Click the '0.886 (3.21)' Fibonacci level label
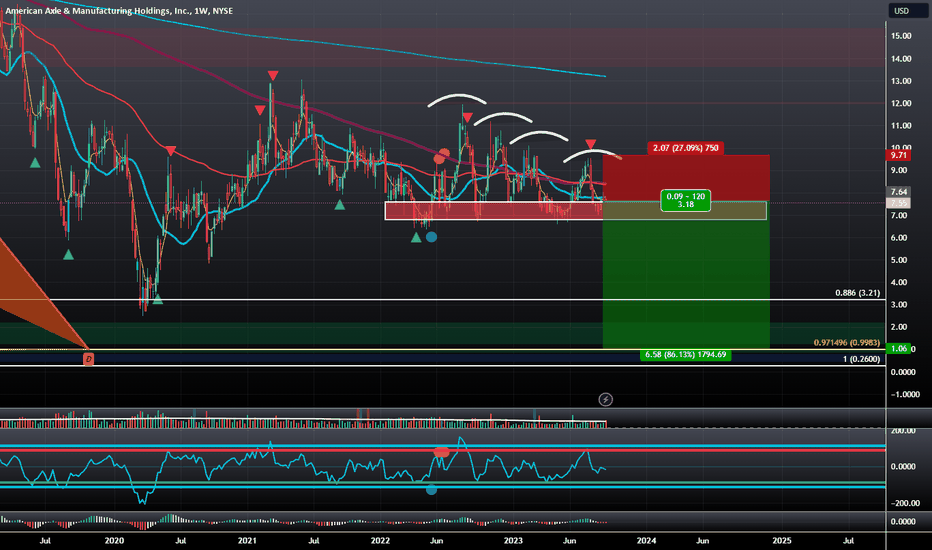This screenshot has width=932, height=550. [x=857, y=293]
